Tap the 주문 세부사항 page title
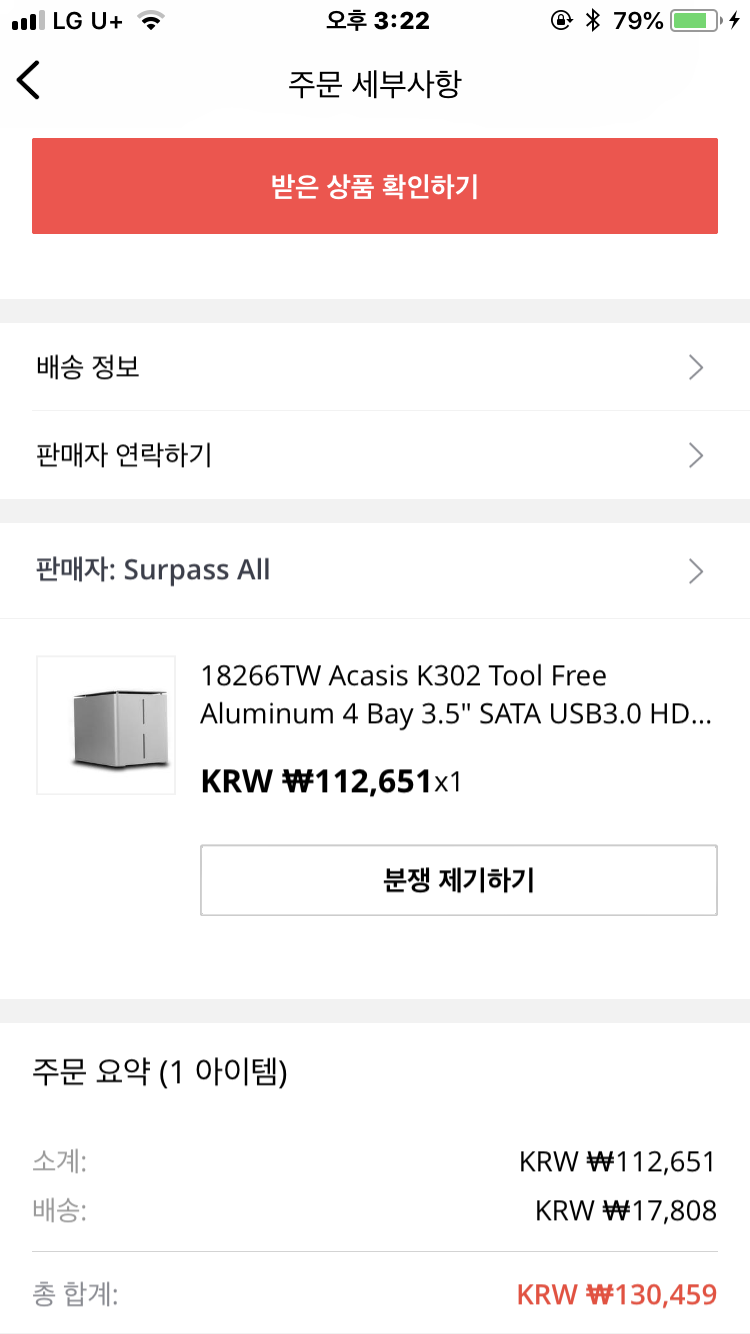The height and width of the screenshot is (1334, 750). coord(374,83)
